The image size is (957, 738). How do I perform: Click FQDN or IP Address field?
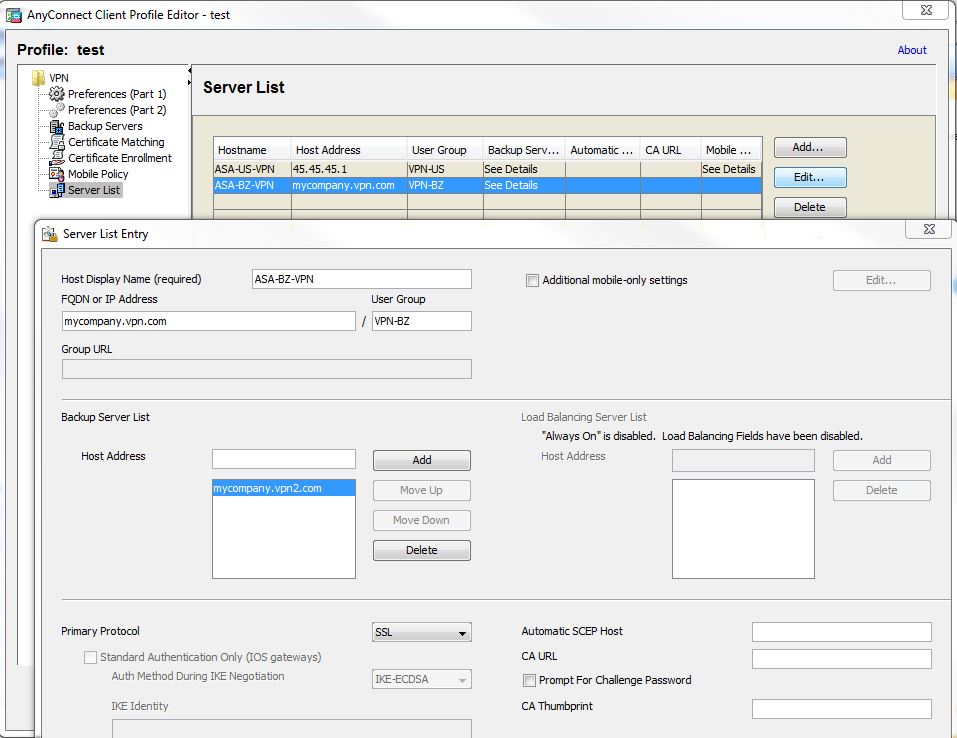(209, 321)
